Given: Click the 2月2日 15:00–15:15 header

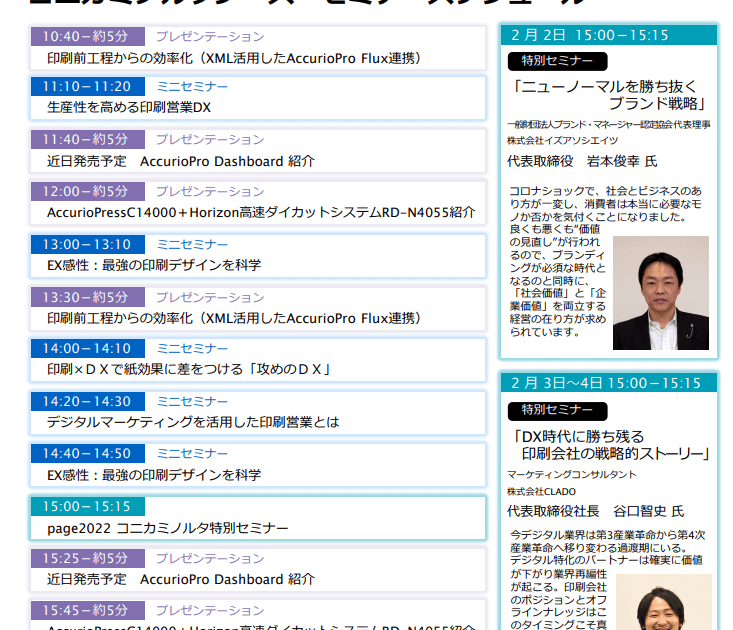Looking at the screenshot, I should (609, 35).
